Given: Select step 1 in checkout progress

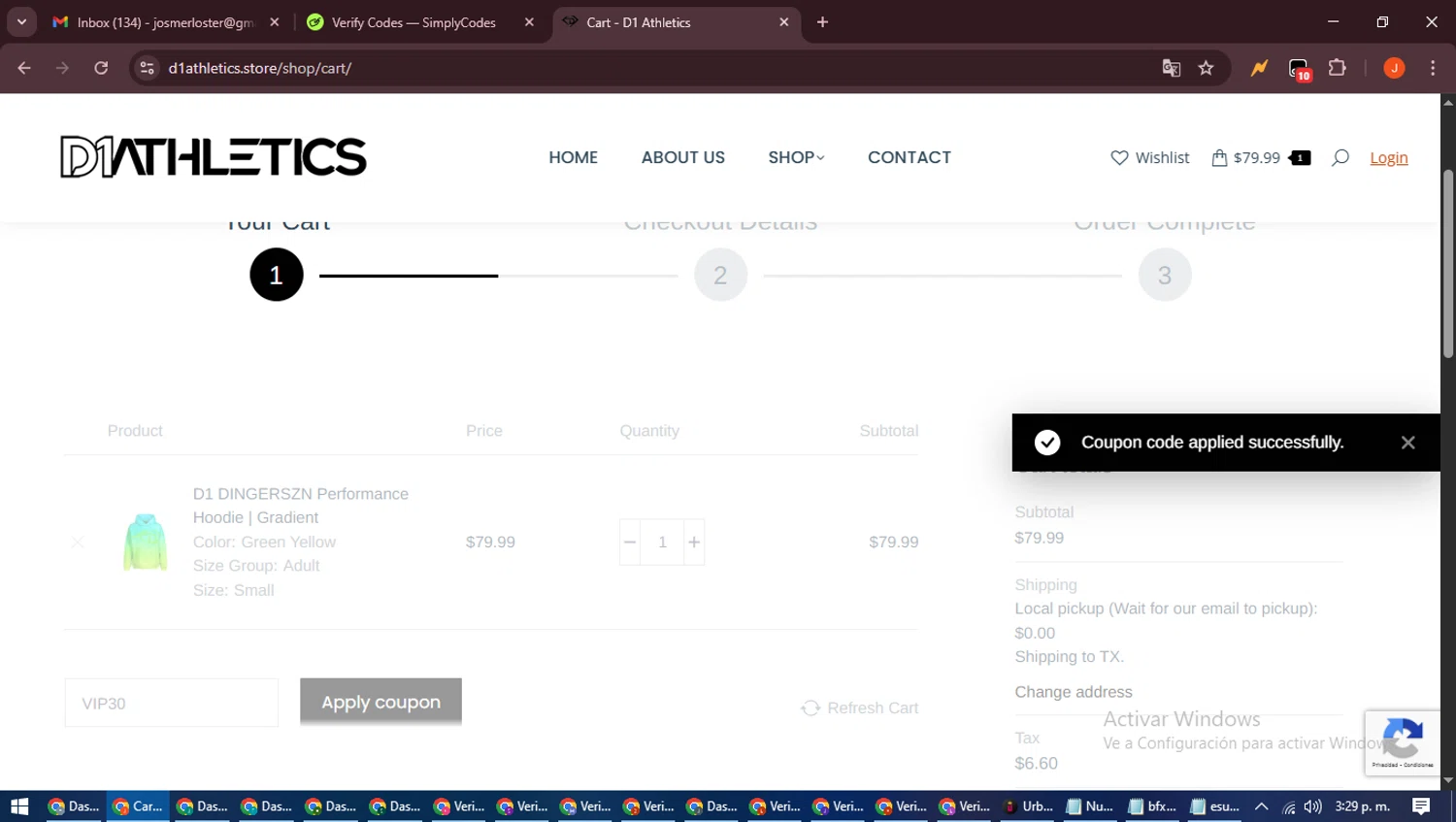Looking at the screenshot, I should (x=277, y=275).
